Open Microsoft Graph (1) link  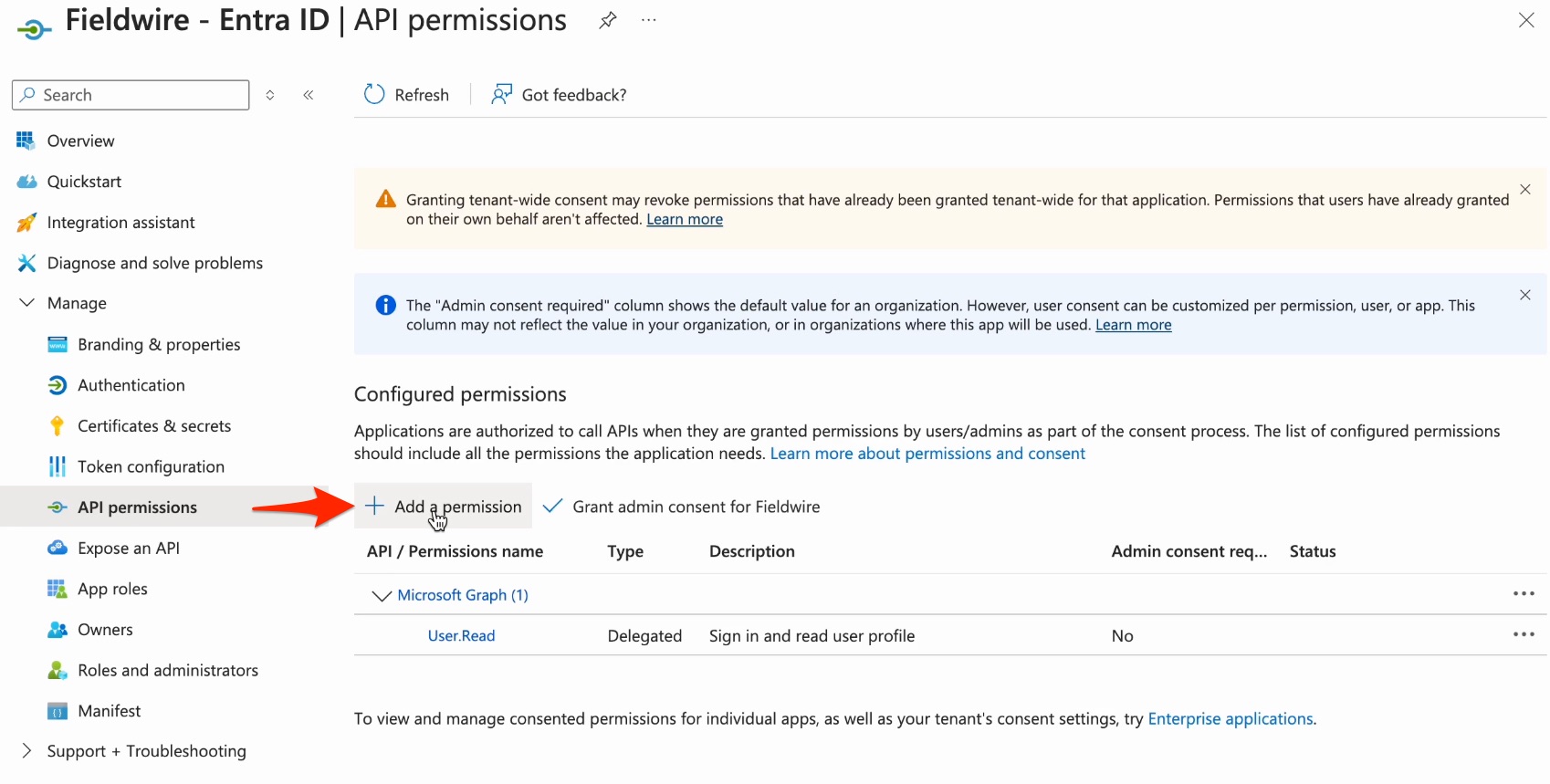[x=463, y=595]
